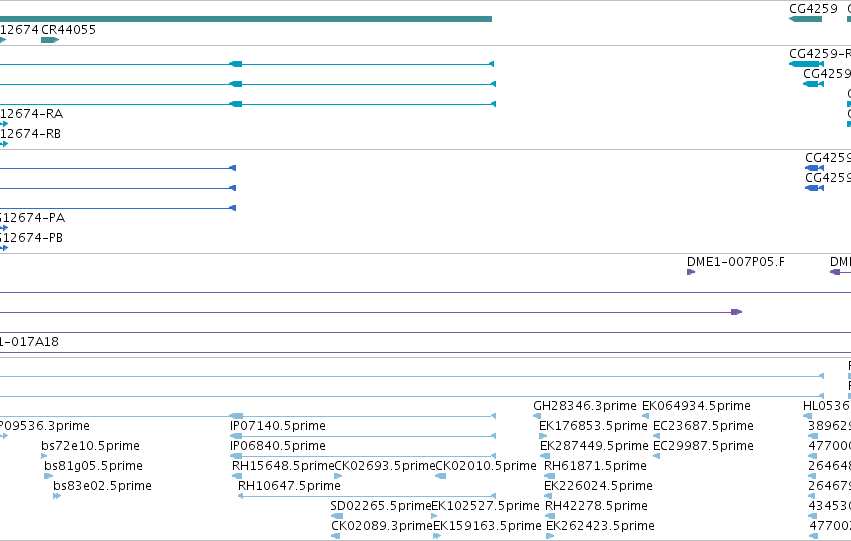Image resolution: width=851 pixels, height=541 pixels.
Task: Select the CK02010.5prime EST label
Action: [486, 466]
